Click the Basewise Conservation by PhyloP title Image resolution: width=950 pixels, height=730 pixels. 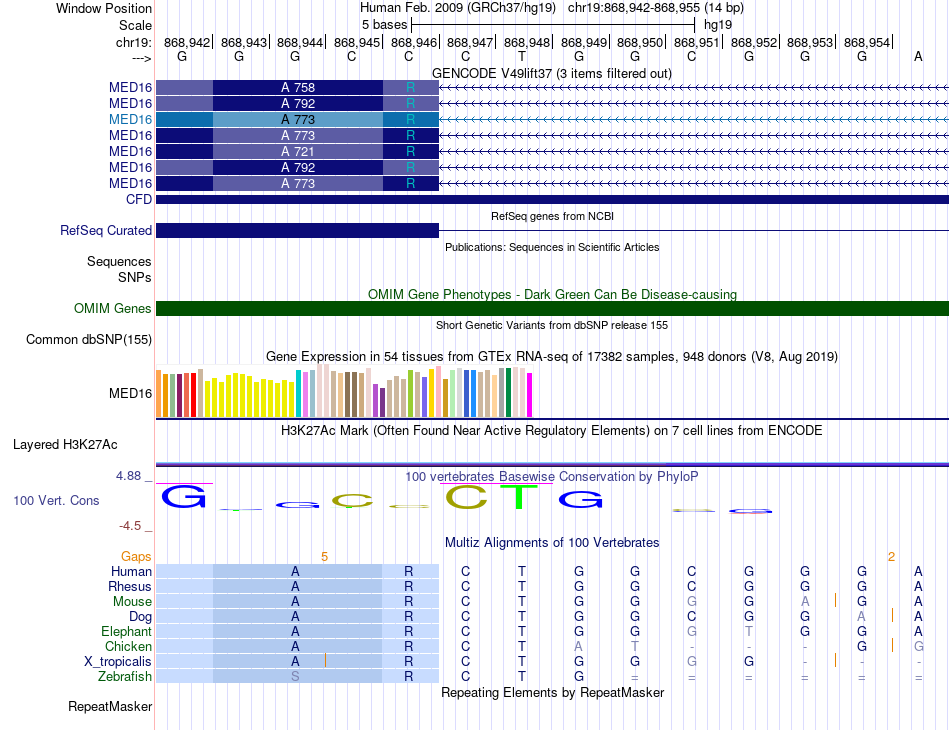[x=552, y=477]
